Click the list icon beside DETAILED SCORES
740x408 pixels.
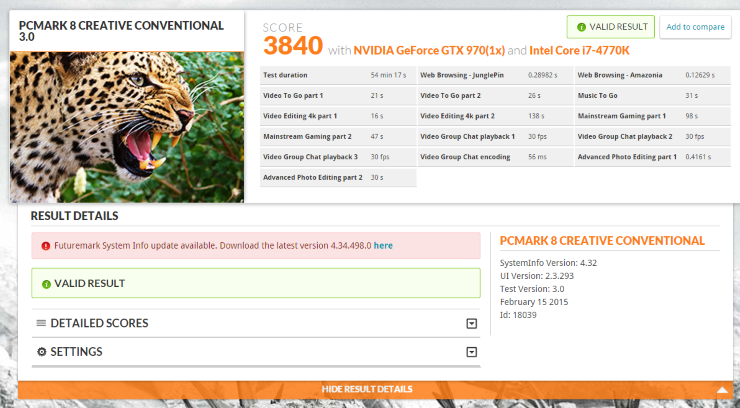point(42,323)
